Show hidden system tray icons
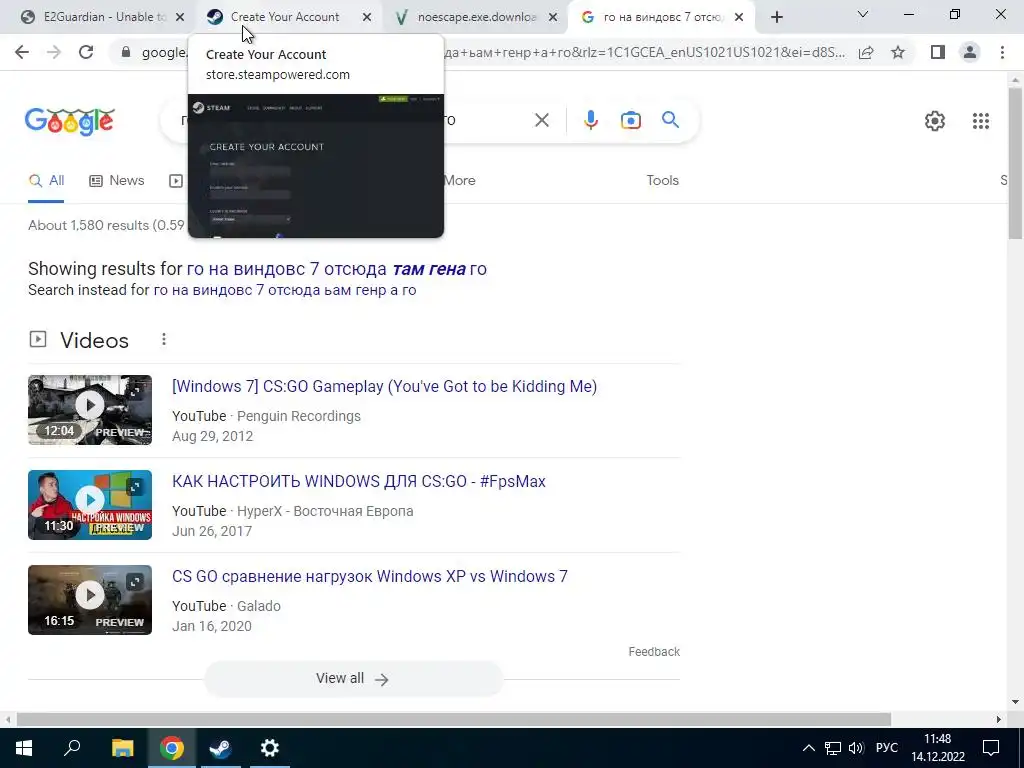1024x768 pixels. click(x=808, y=748)
